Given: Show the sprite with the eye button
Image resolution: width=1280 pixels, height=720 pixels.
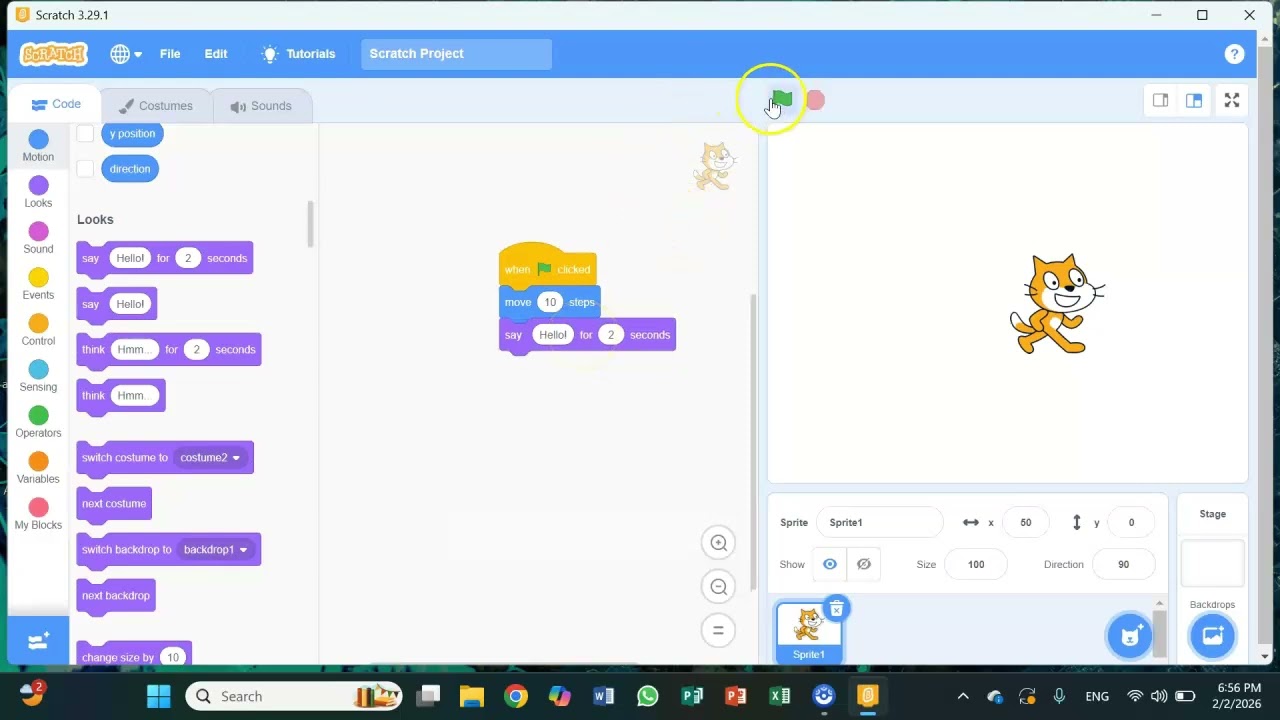Looking at the screenshot, I should 829,564.
